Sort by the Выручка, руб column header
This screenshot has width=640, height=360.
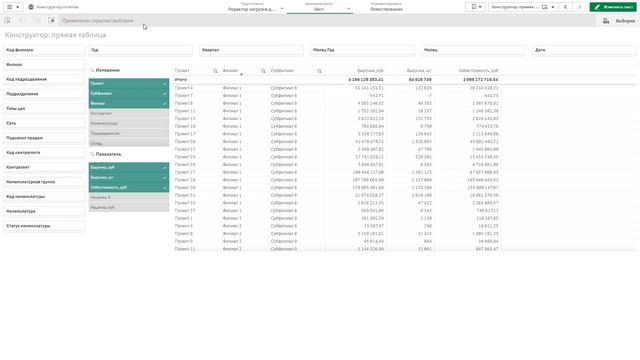coord(370,71)
